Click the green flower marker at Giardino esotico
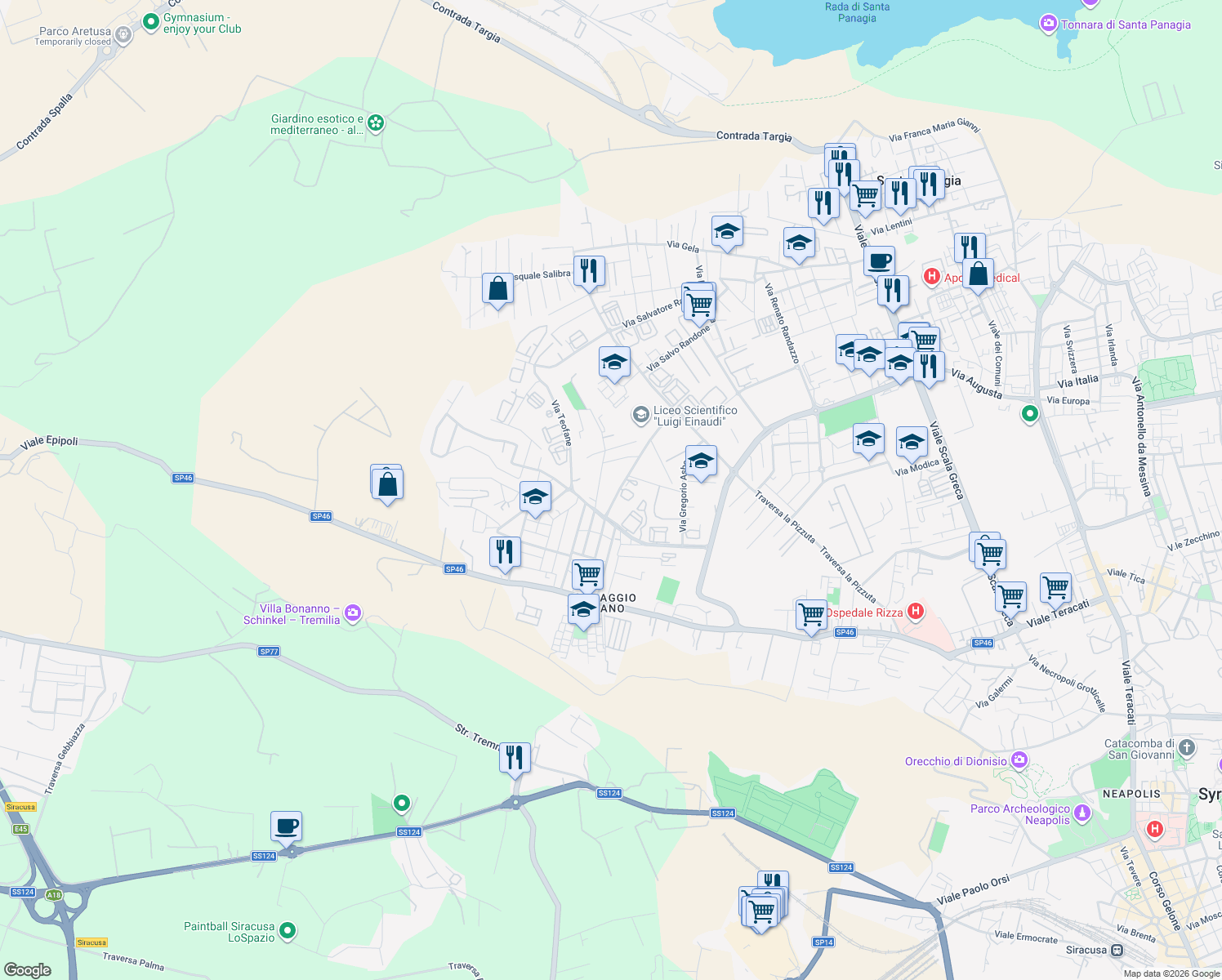Viewport: 1222px width, 980px height. point(374,123)
